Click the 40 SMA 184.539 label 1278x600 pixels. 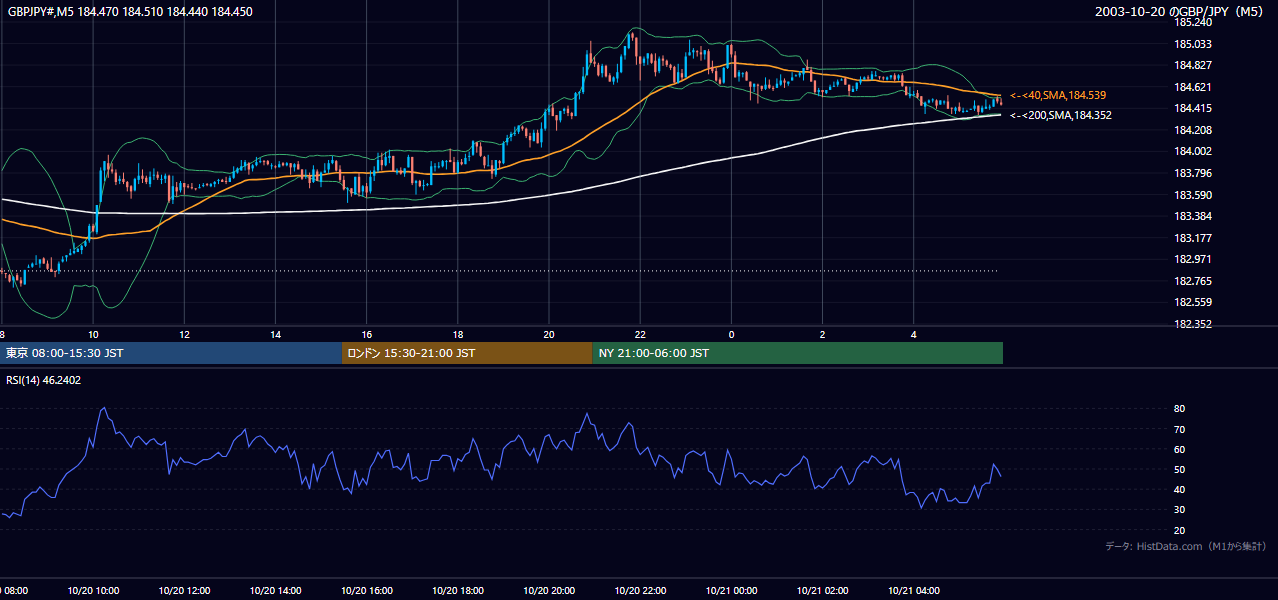[x=1058, y=95]
